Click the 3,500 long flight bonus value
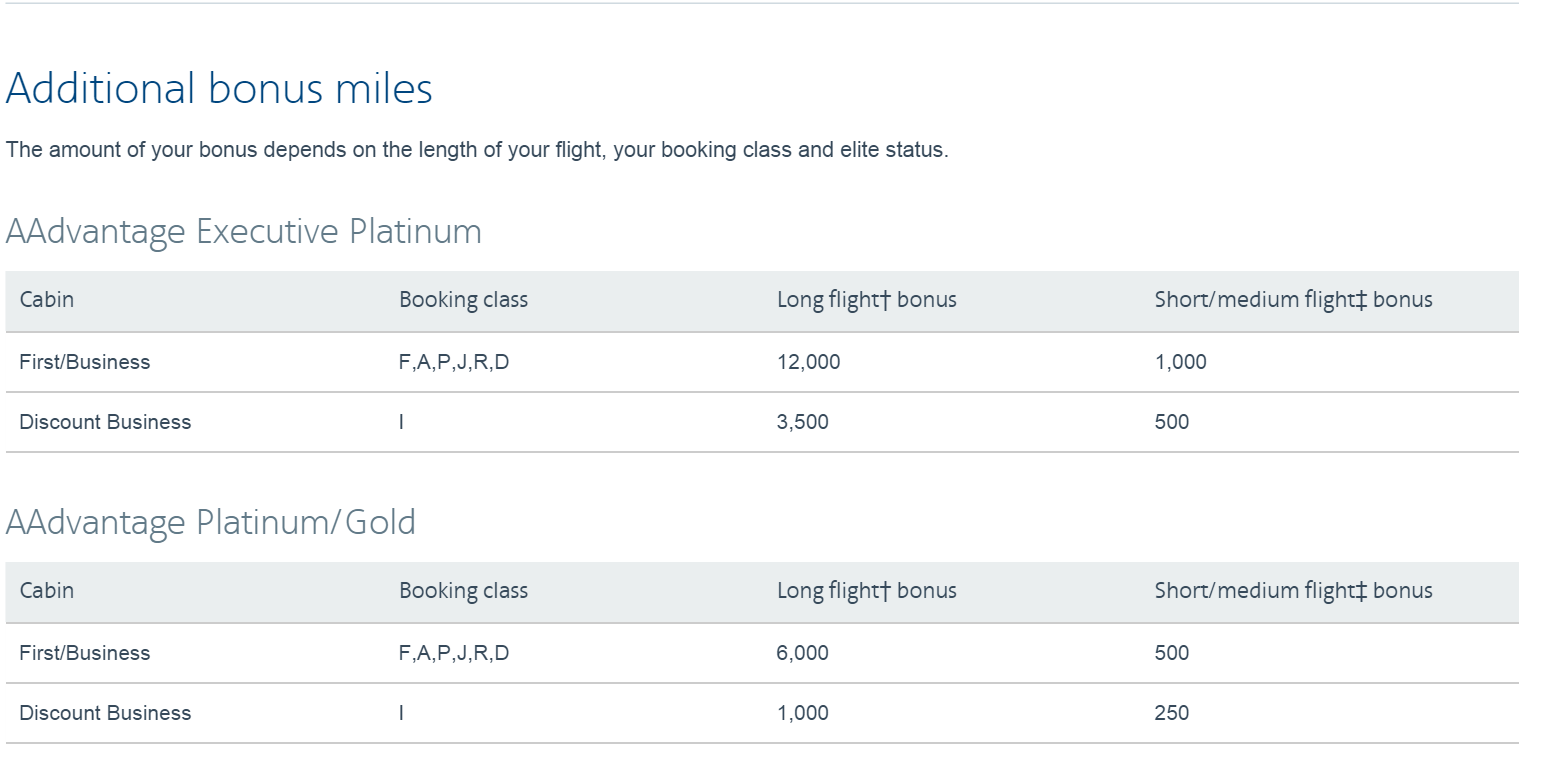This screenshot has width=1549, height=768. 802,422
